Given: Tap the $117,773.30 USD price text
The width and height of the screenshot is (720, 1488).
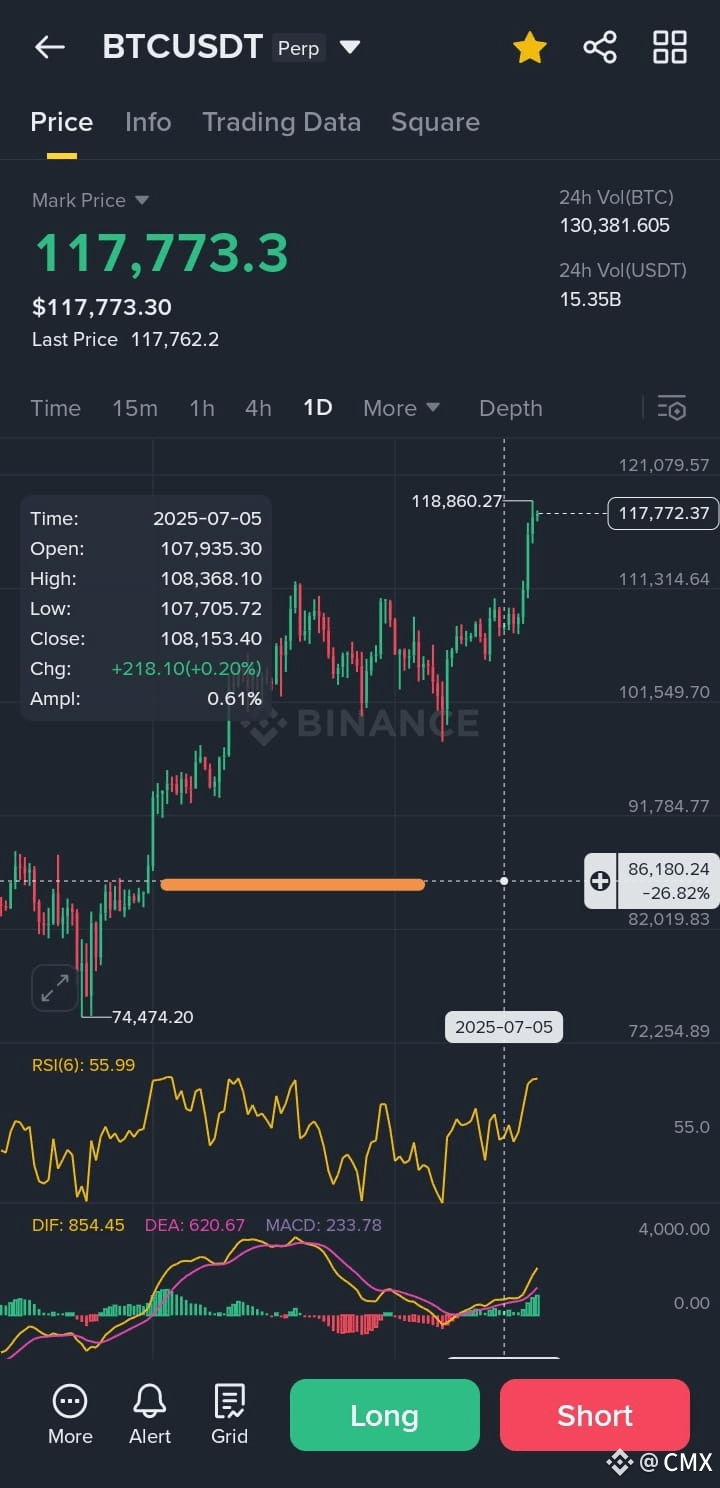Looking at the screenshot, I should [x=102, y=307].
